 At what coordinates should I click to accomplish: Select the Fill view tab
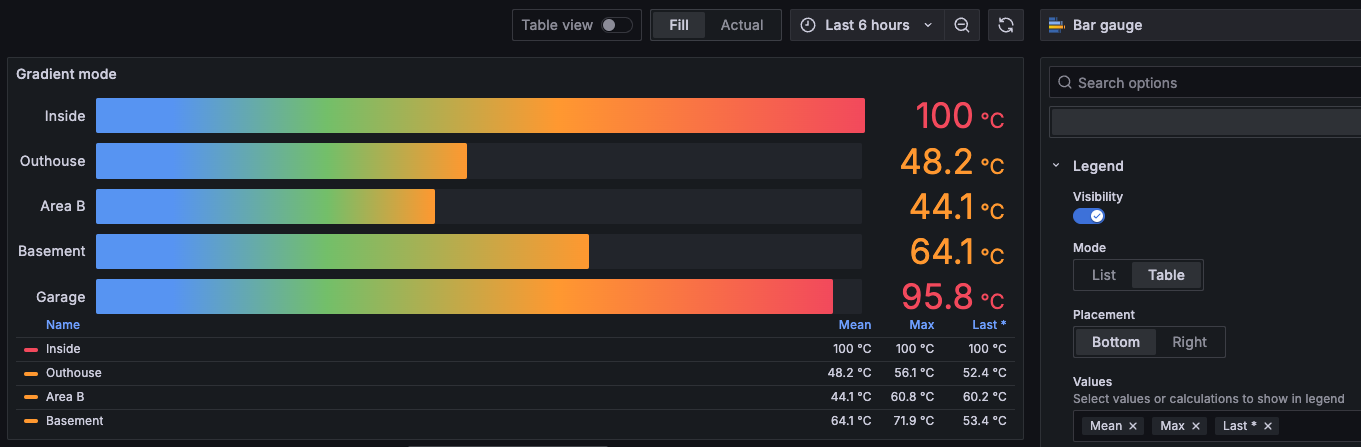click(679, 25)
